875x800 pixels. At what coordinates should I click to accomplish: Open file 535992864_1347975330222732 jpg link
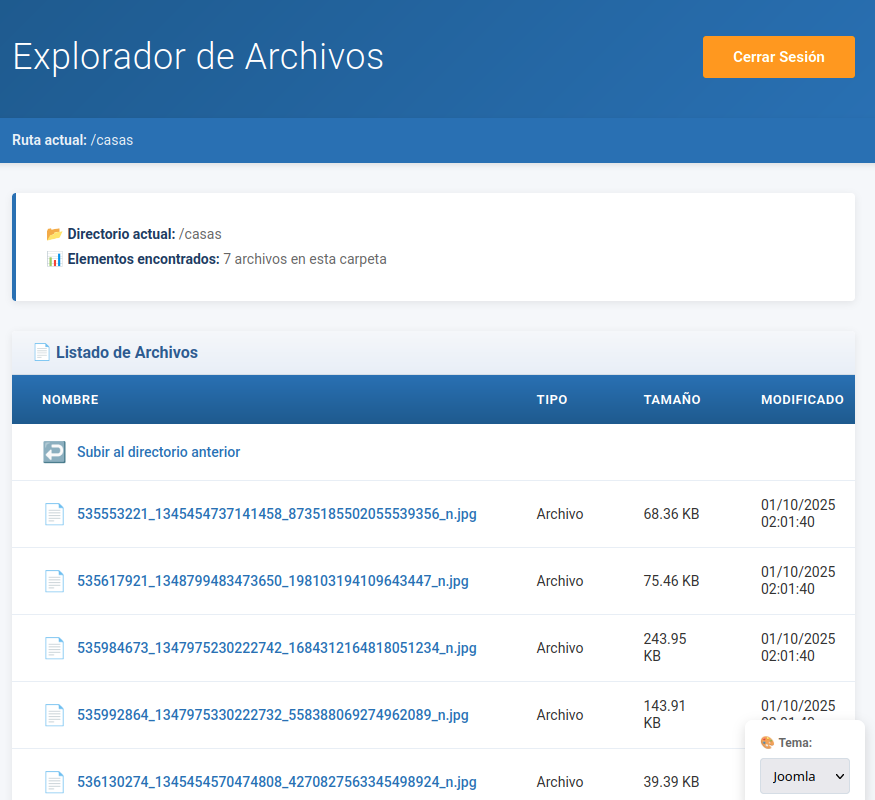point(272,715)
